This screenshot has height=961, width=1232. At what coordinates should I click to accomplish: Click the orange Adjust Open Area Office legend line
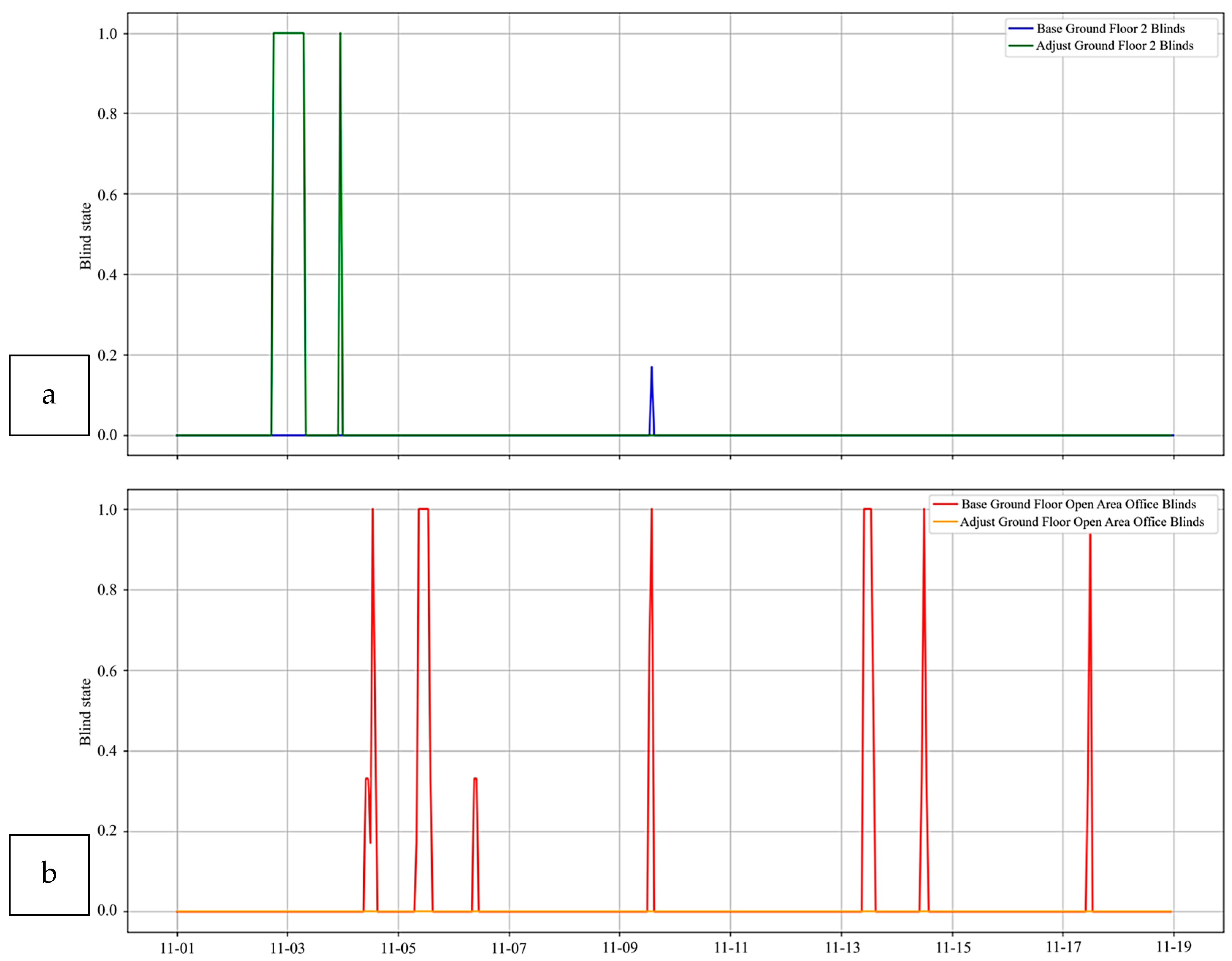click(945, 522)
